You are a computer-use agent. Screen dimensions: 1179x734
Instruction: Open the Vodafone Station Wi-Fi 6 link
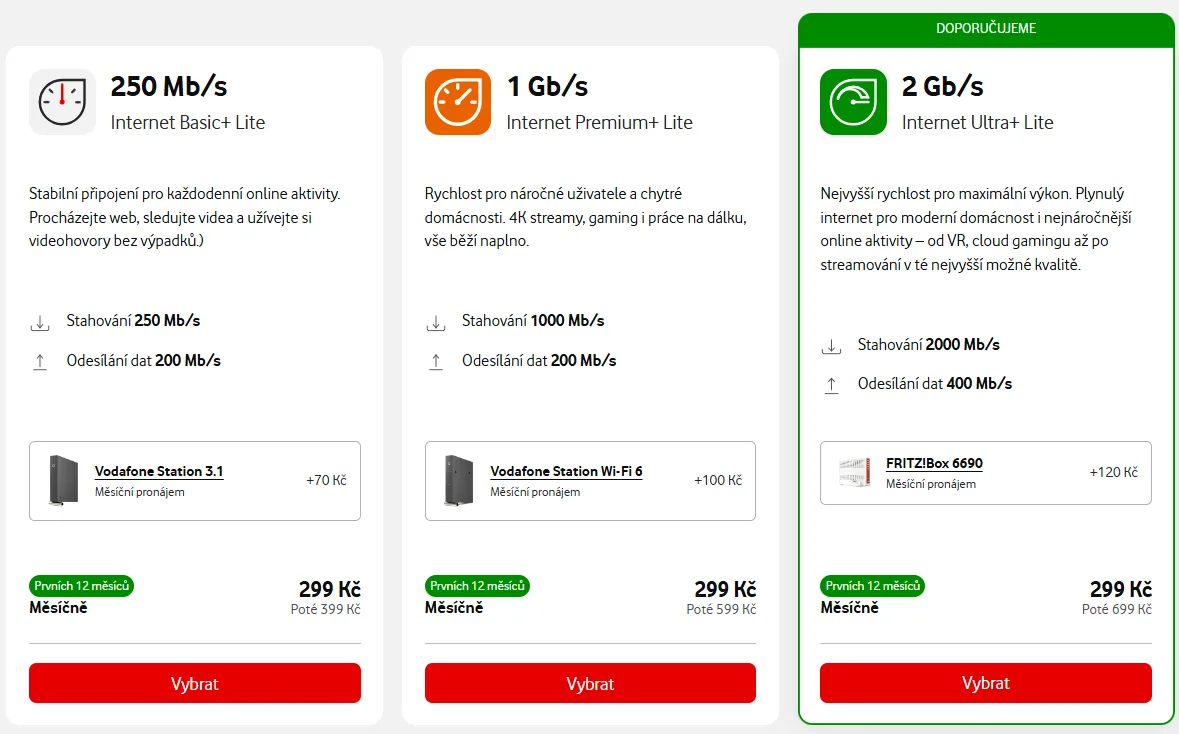(x=566, y=471)
